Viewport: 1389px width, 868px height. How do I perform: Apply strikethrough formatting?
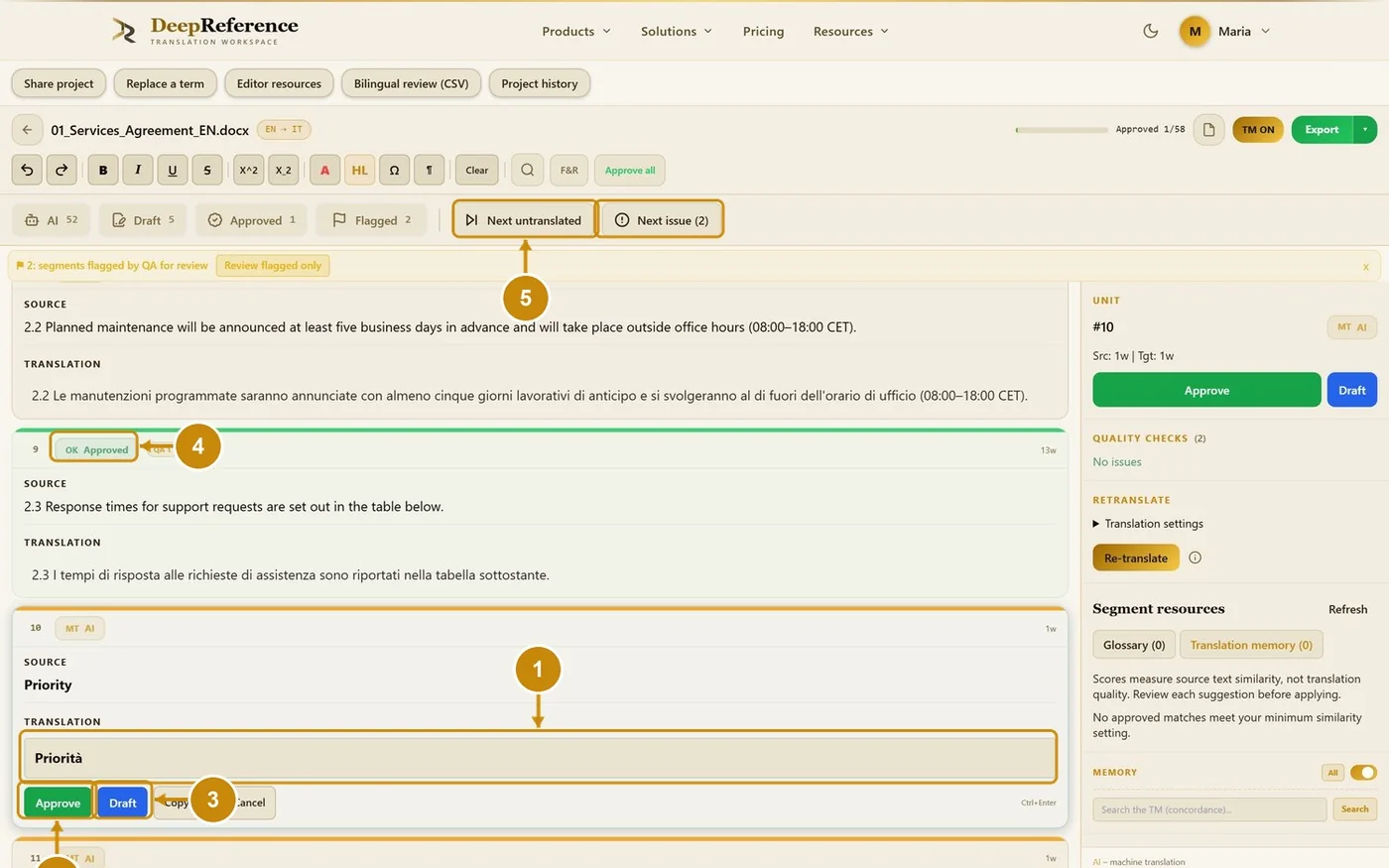pyautogui.click(x=207, y=170)
